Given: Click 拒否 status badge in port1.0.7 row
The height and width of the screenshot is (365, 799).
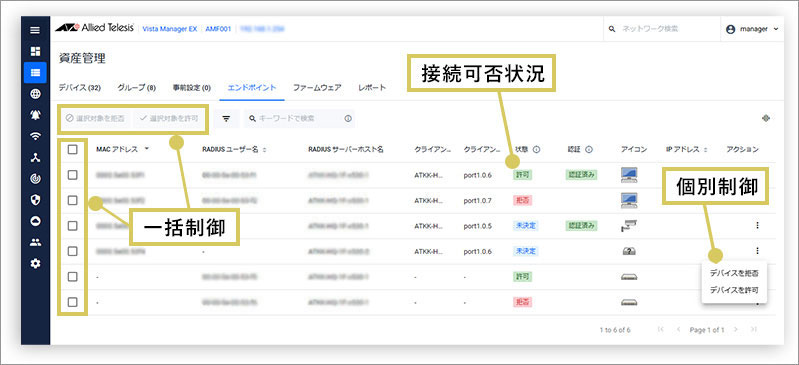Looking at the screenshot, I should click(522, 200).
